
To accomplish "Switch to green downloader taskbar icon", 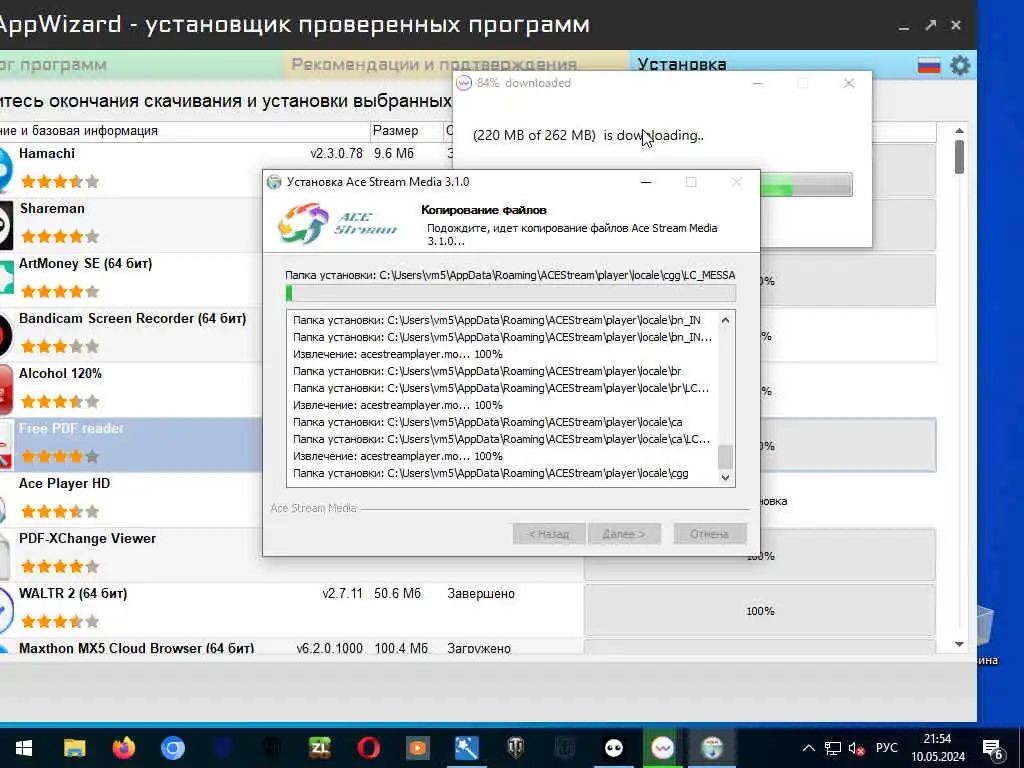I will click(x=662, y=748).
